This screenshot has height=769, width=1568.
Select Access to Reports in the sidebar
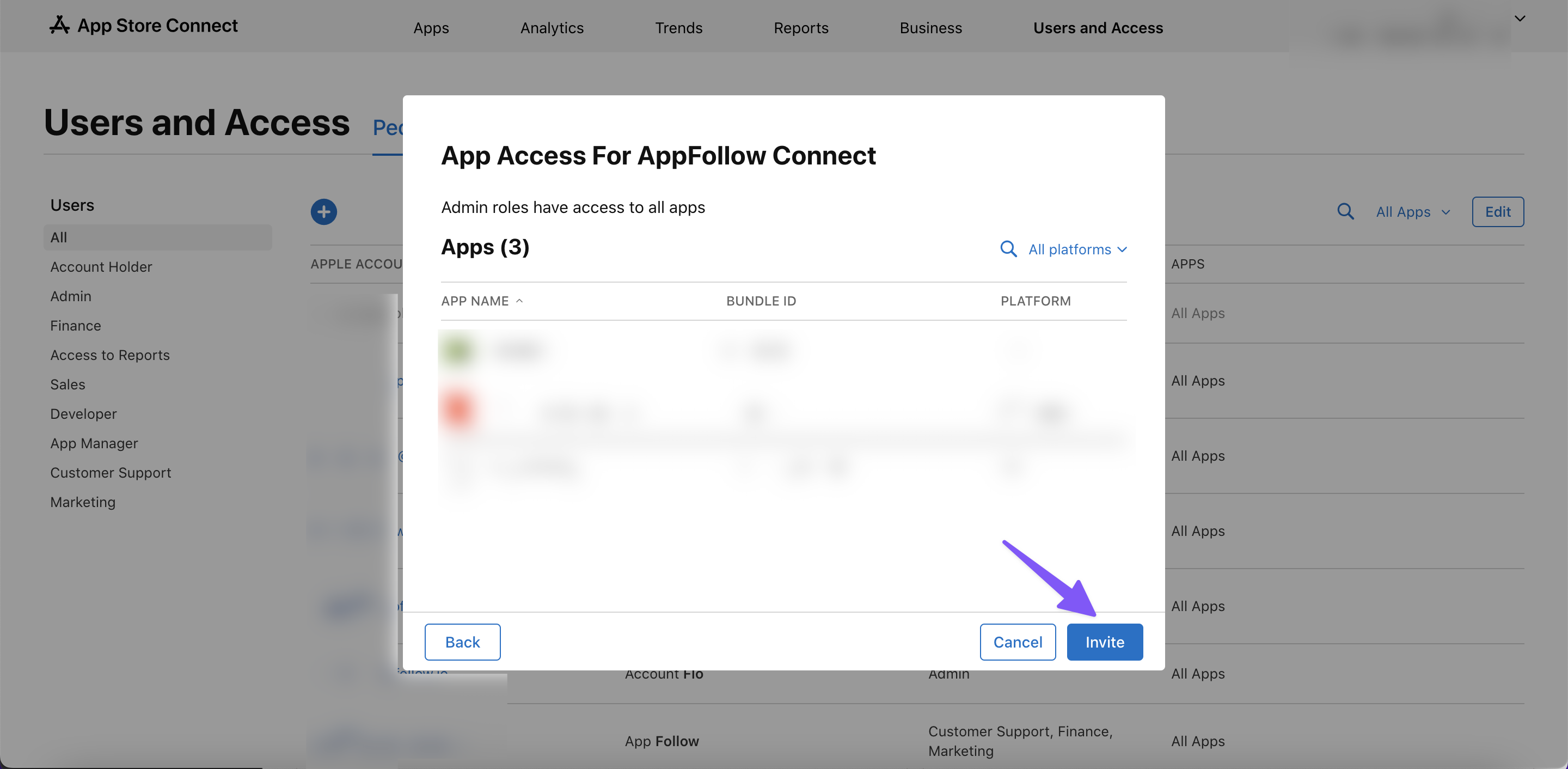point(109,355)
